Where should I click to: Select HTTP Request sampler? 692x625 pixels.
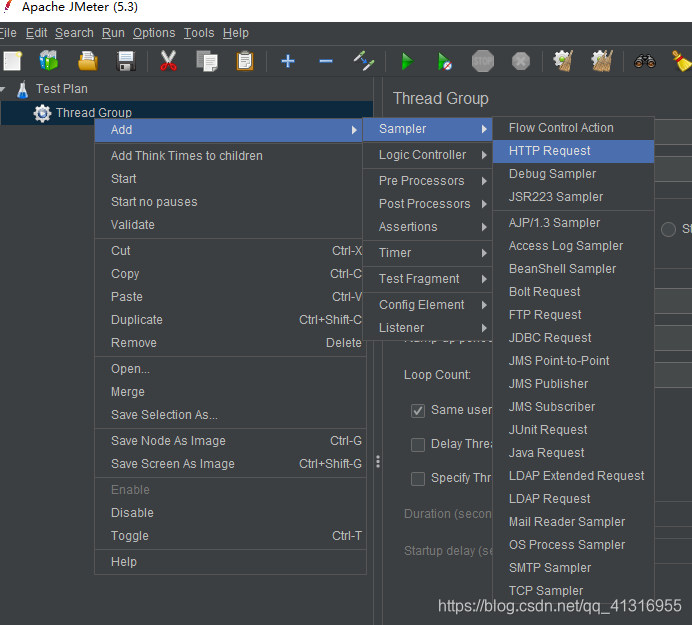point(573,151)
